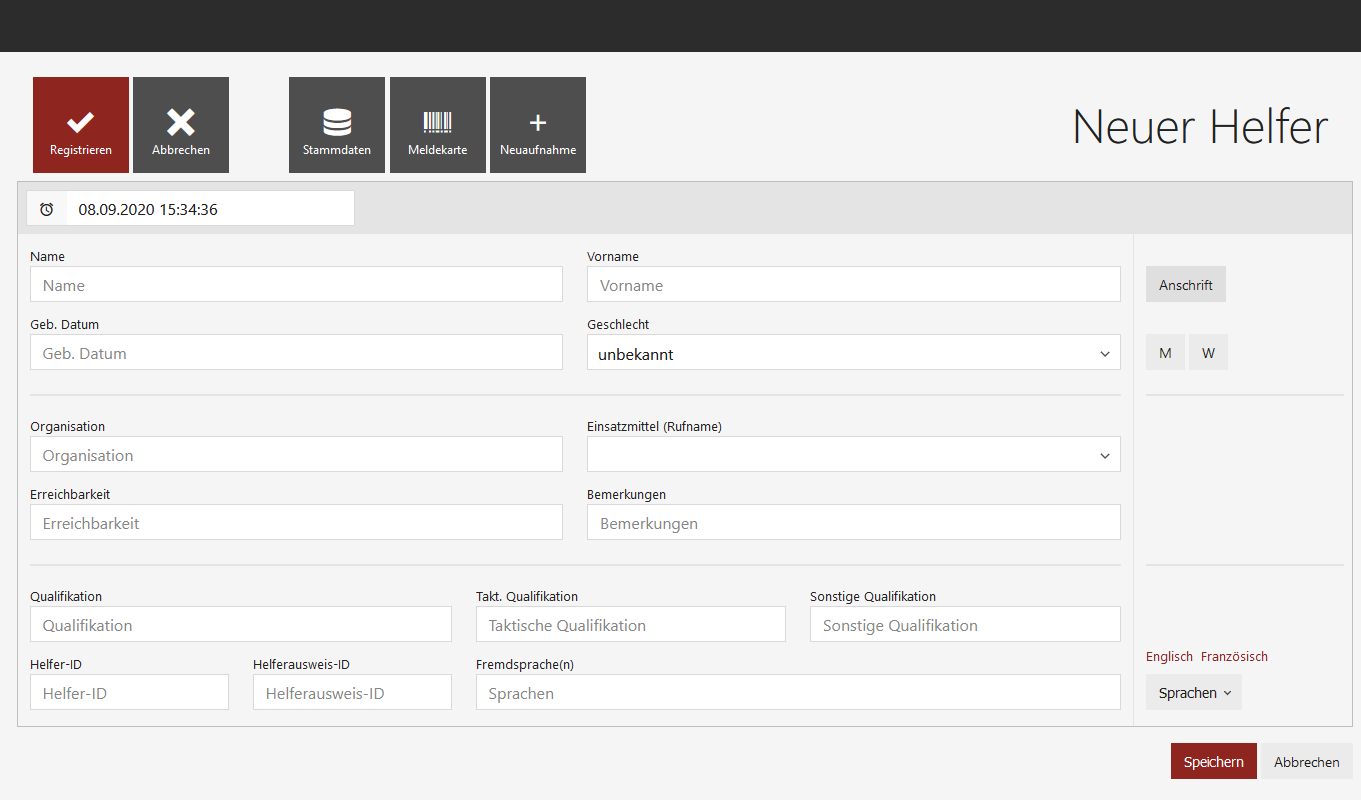
Task: Click the Registrieren checkmark tile
Action: point(81,125)
